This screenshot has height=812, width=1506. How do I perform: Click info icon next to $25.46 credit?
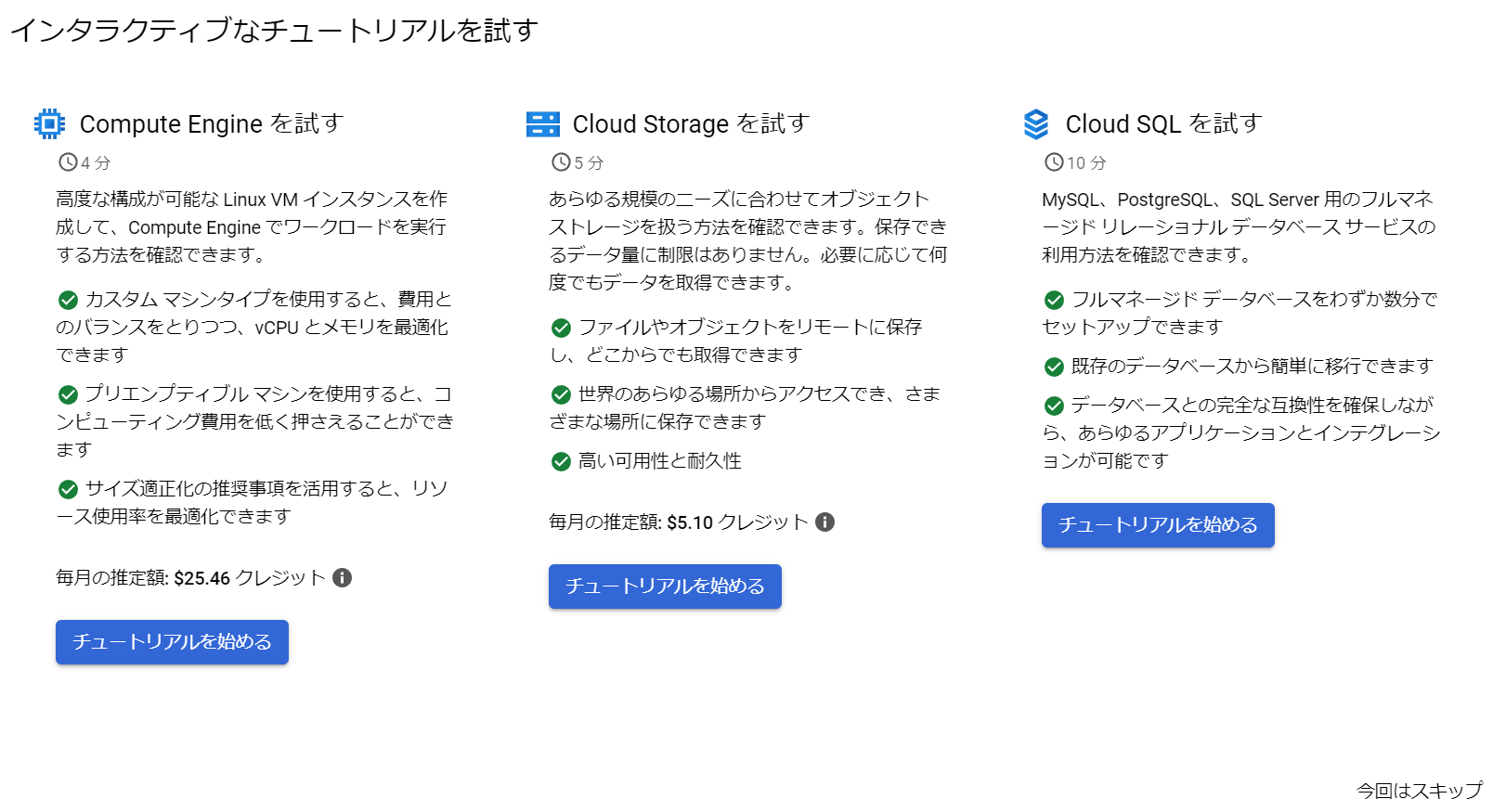coord(343,577)
